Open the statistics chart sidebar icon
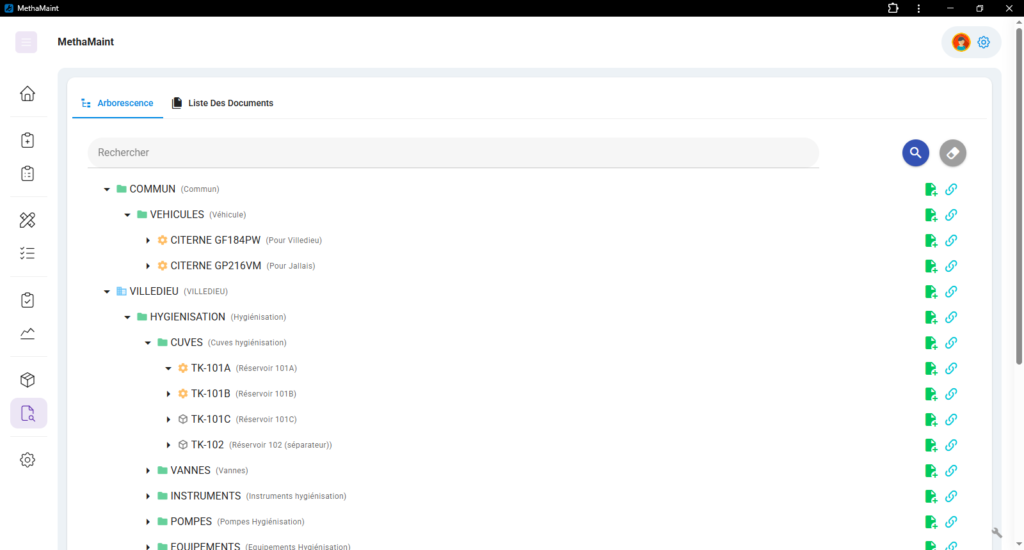This screenshot has height=550, width=1024. (27, 334)
